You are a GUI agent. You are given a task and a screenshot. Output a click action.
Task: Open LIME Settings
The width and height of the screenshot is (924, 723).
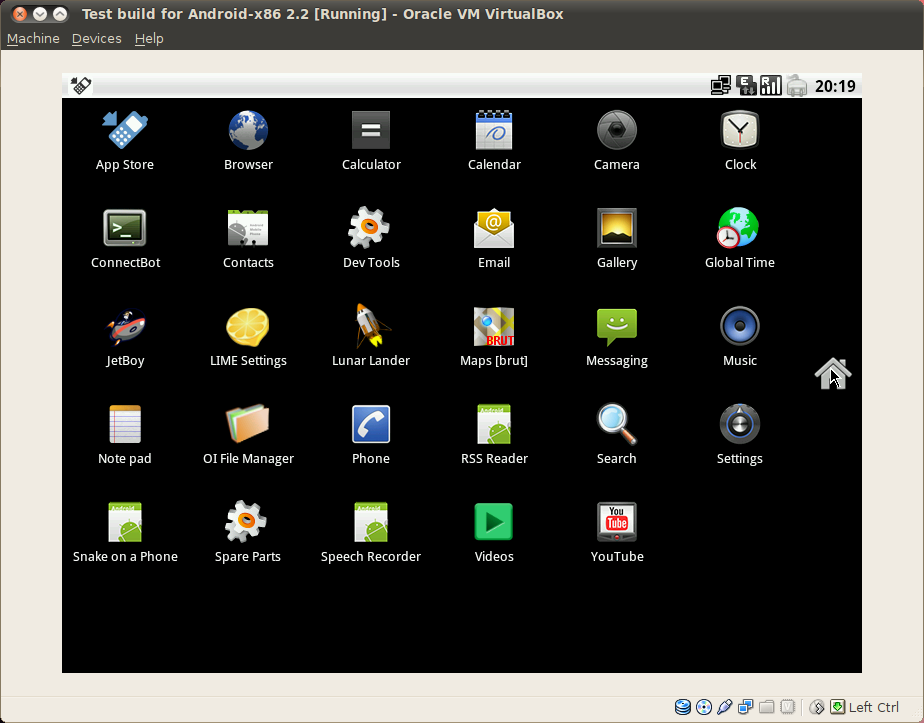248,338
